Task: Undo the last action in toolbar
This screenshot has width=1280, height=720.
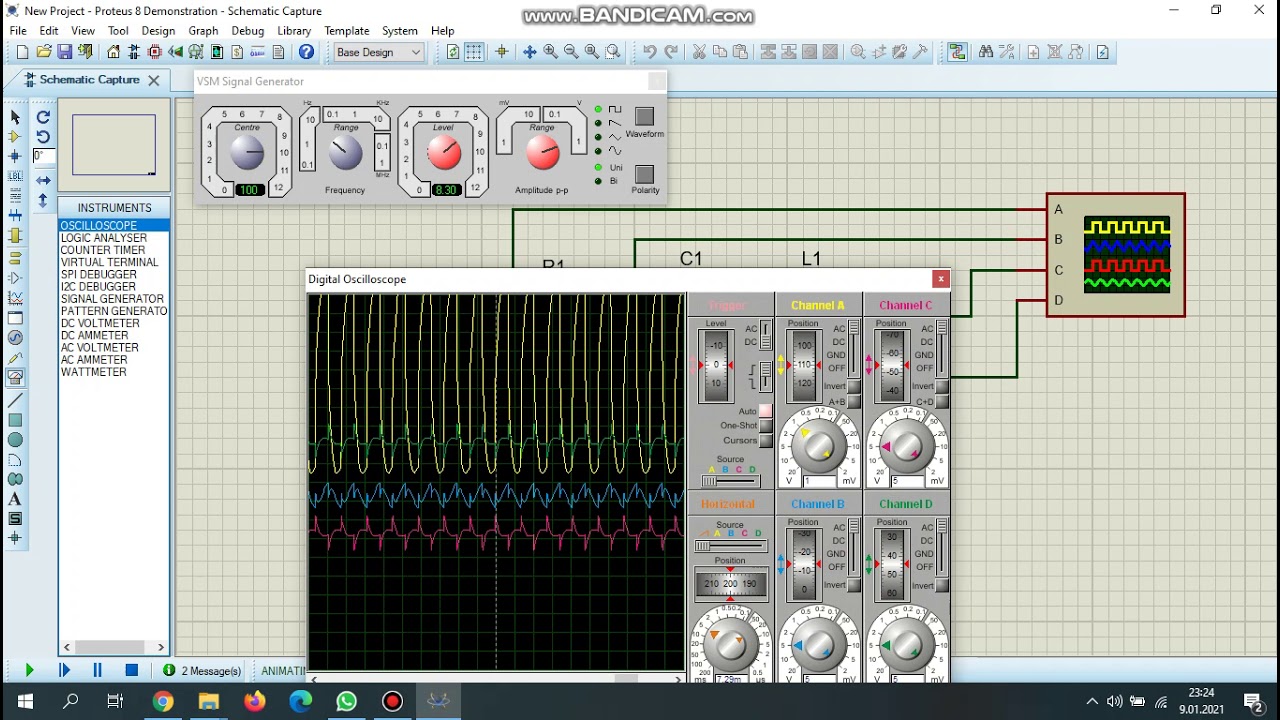Action: tap(650, 52)
